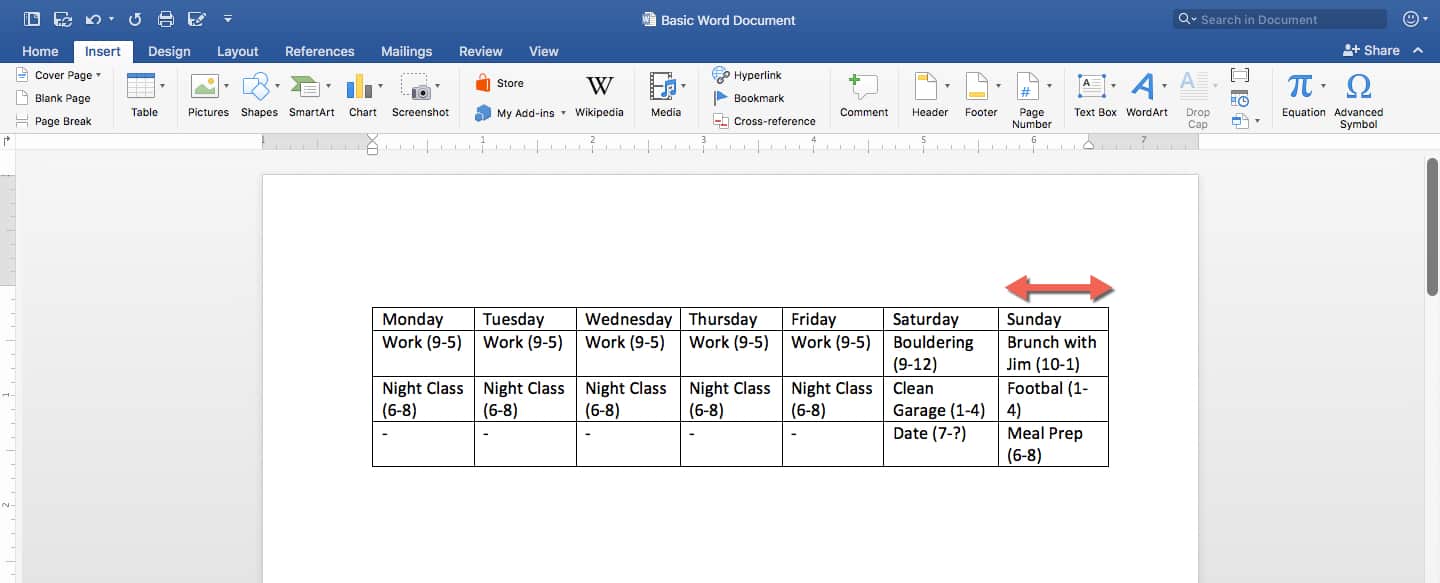This screenshot has width=1440, height=583.
Task: Open the SmartArt graphic tool
Action: 311,96
